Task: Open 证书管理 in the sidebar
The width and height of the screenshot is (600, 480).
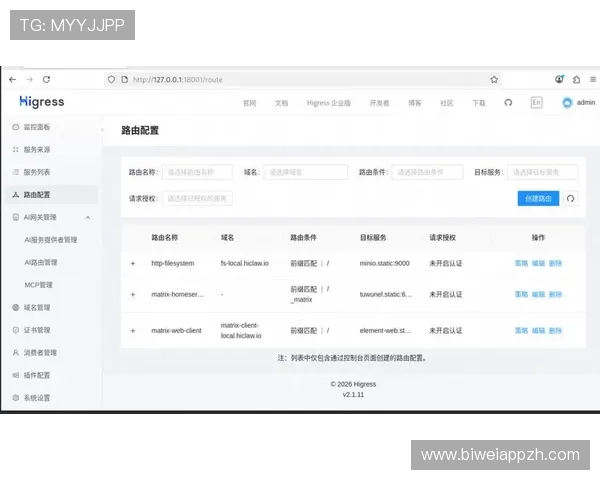Action: (x=52, y=330)
